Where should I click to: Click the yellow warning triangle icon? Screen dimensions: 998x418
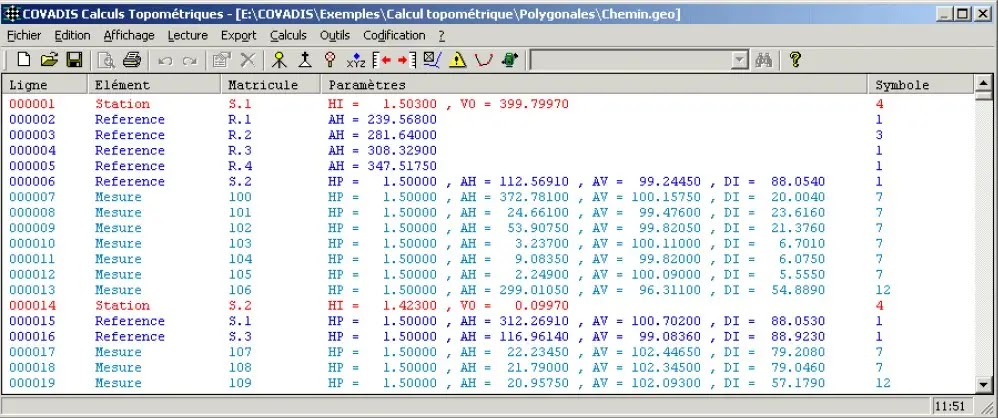click(458, 60)
